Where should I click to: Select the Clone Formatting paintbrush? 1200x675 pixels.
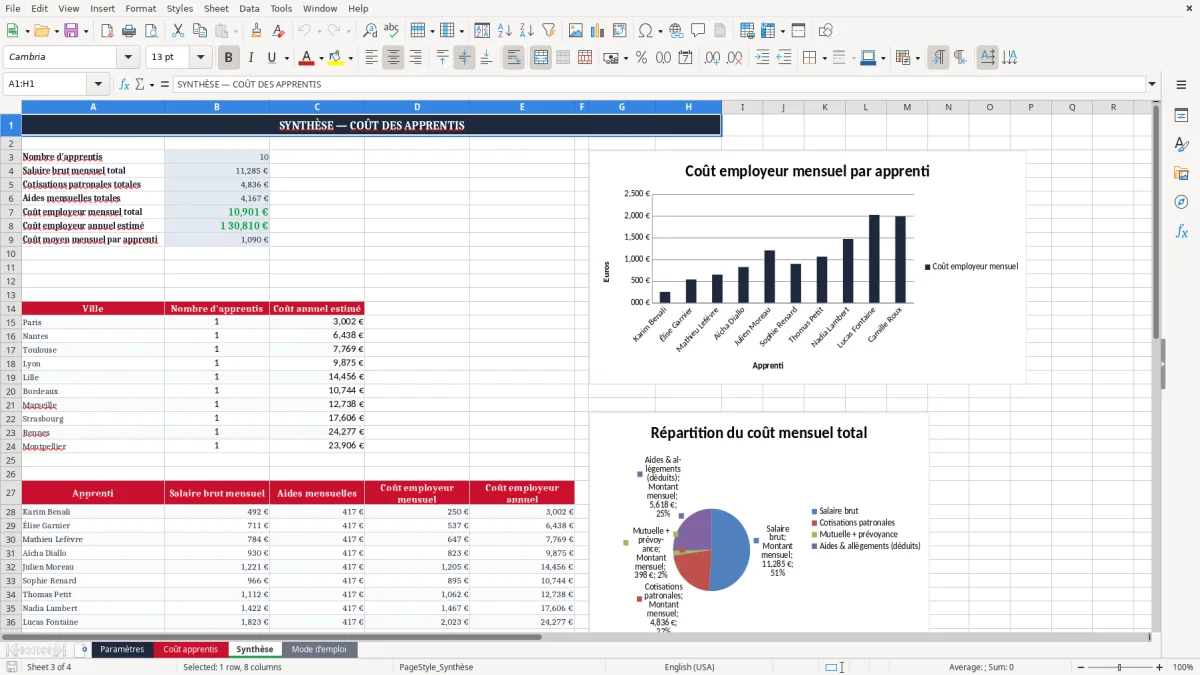pos(256,31)
